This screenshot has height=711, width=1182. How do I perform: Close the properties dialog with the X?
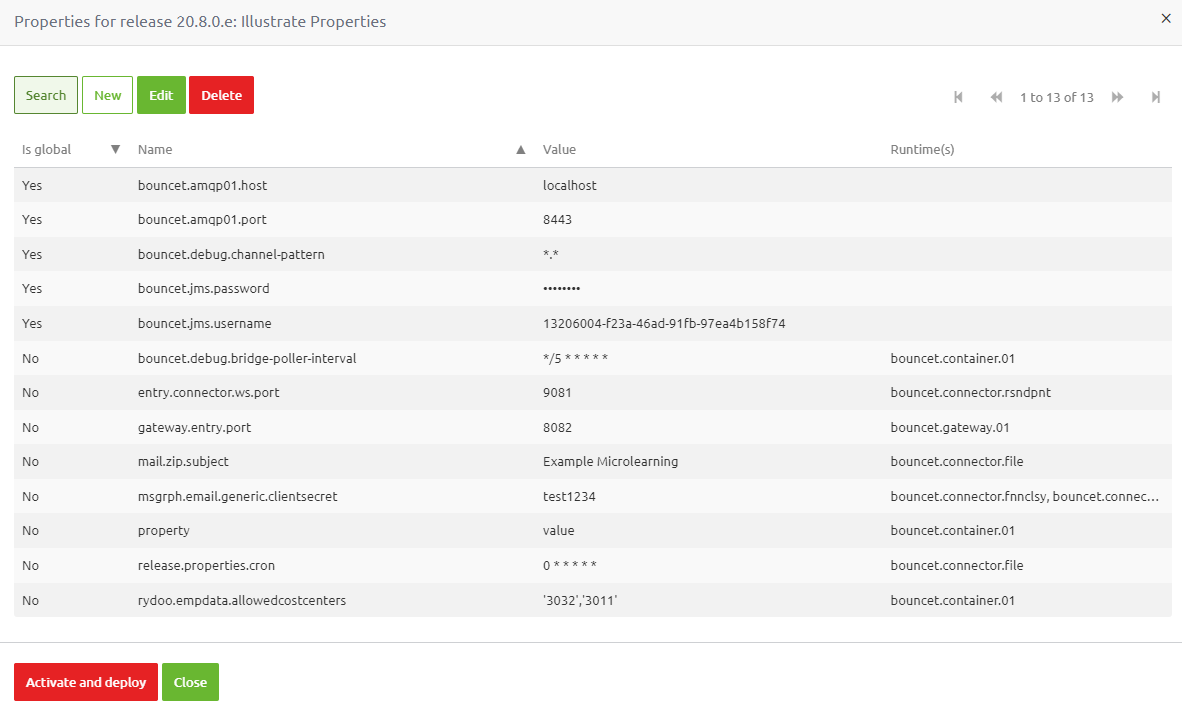[x=1165, y=18]
